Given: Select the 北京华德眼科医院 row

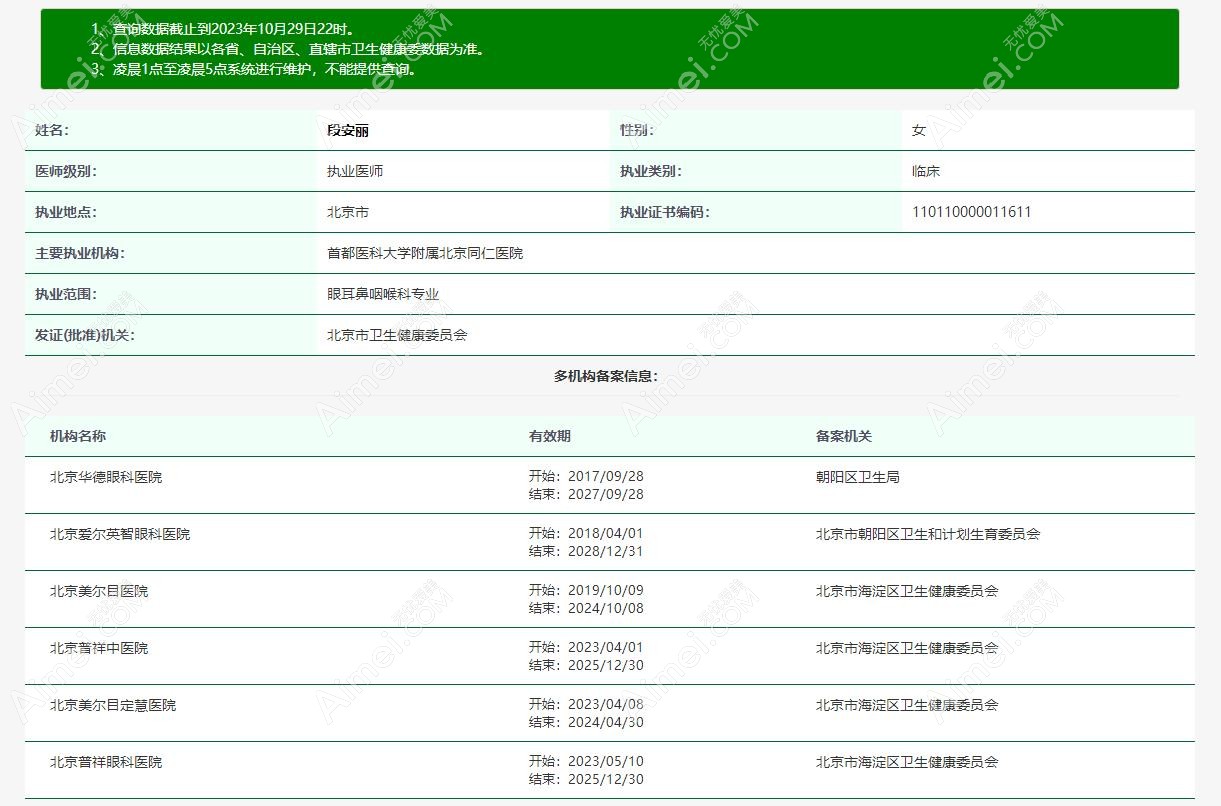Looking at the screenshot, I should click(610, 485).
